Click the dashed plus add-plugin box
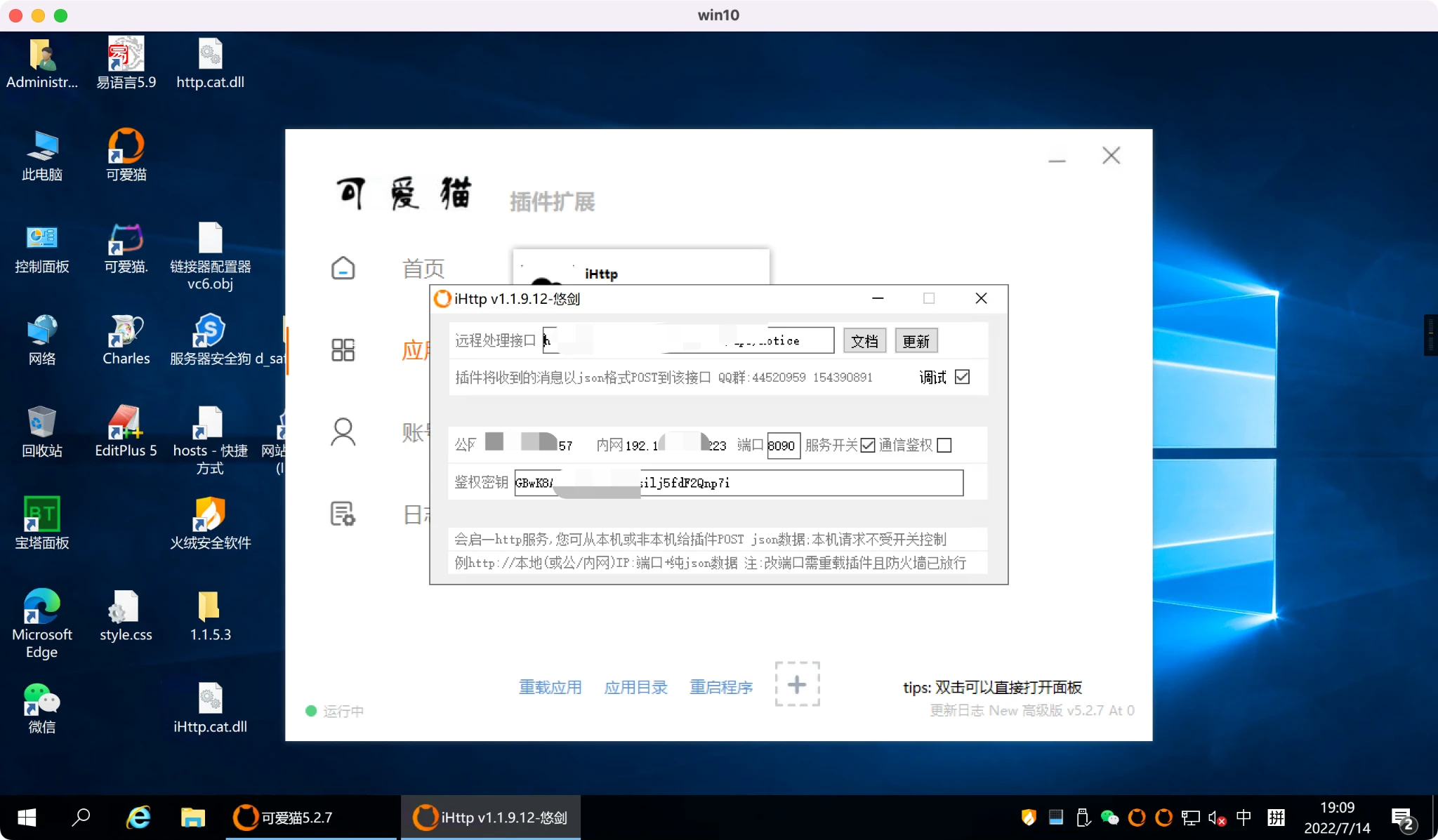The height and width of the screenshot is (840, 1438). pyautogui.click(x=797, y=684)
